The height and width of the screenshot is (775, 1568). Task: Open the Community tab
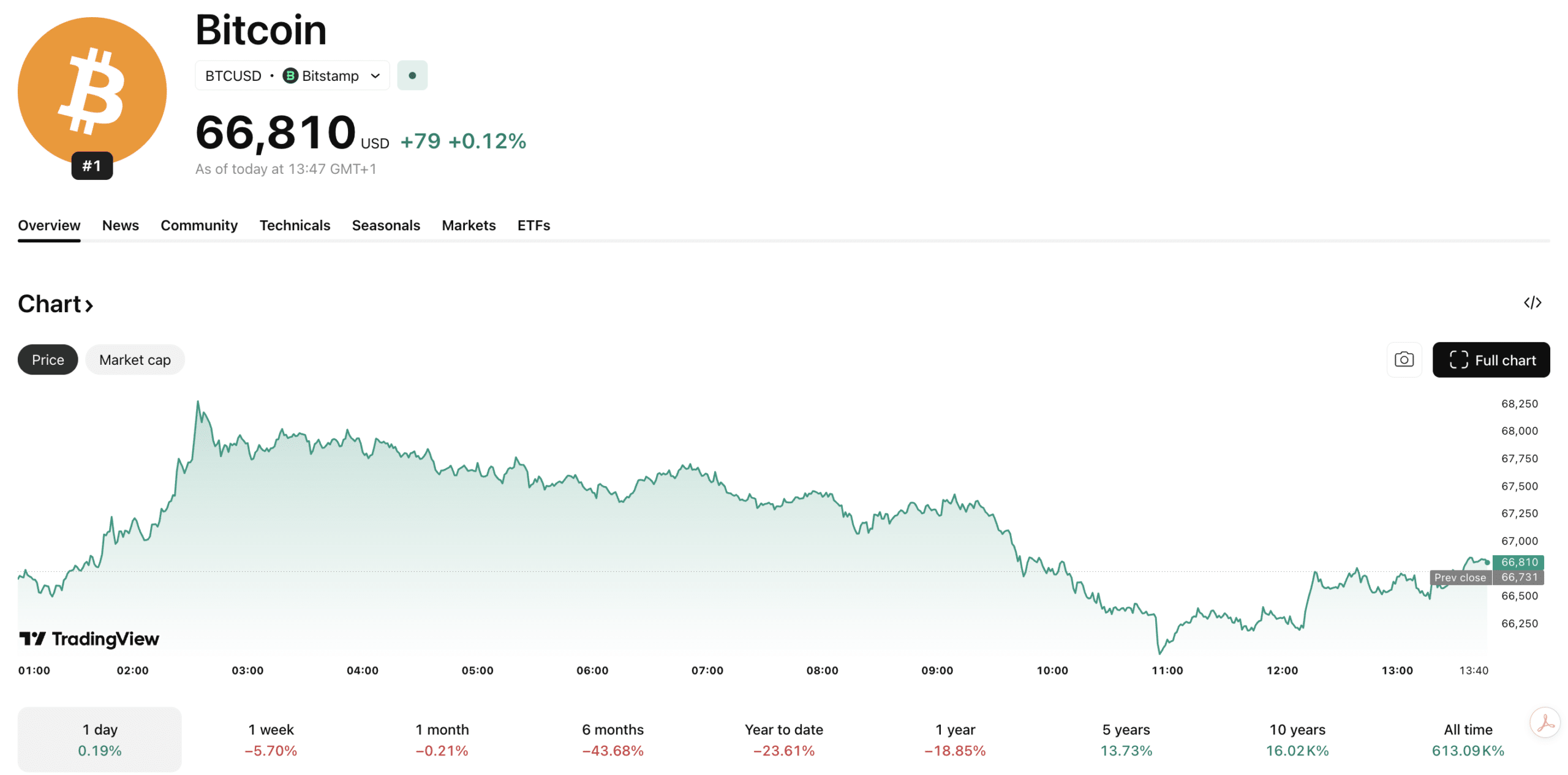point(199,225)
